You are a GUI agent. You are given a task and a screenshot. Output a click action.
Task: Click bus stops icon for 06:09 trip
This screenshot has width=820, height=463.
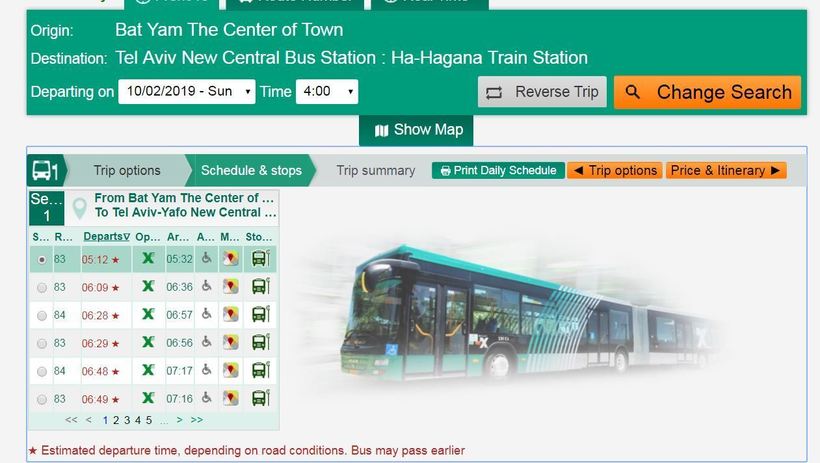[259, 287]
